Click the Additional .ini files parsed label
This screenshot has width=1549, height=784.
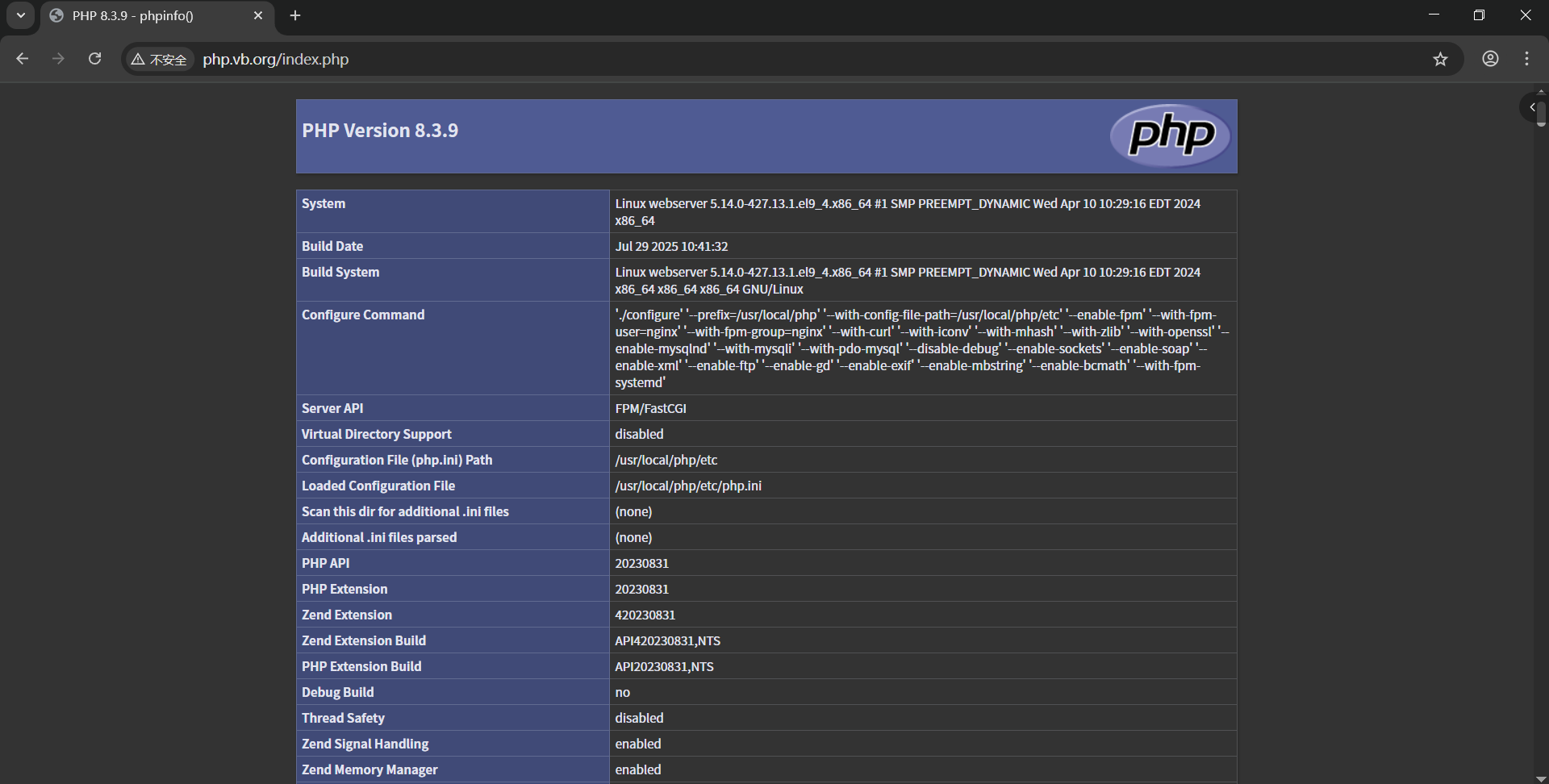pyautogui.click(x=379, y=538)
